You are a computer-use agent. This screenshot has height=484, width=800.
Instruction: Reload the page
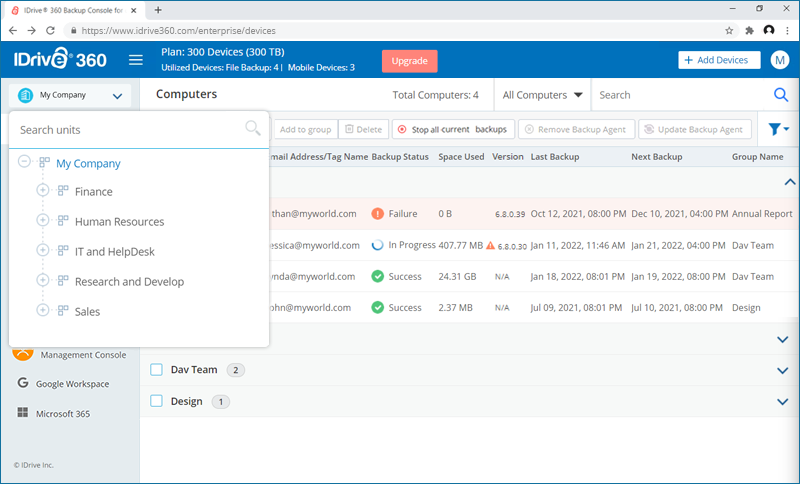(50, 31)
